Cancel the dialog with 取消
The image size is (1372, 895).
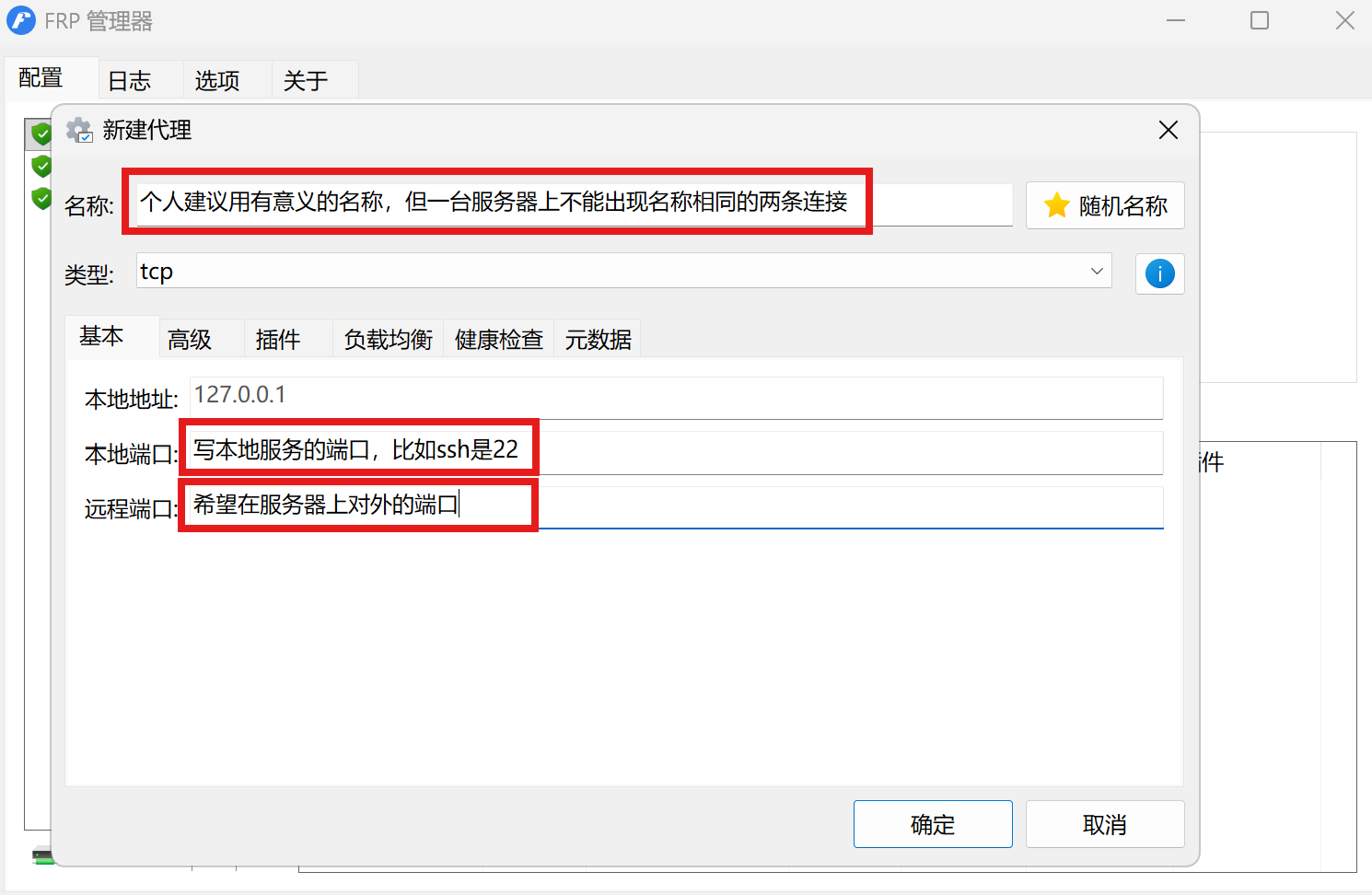pos(1105,824)
